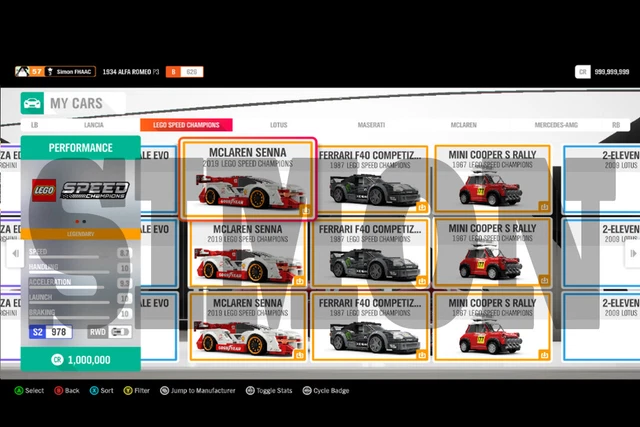Click corner badge icon on highlighted McLaren Senna card
Image resolution: width=640 pixels, height=427 pixels.
coord(305,211)
